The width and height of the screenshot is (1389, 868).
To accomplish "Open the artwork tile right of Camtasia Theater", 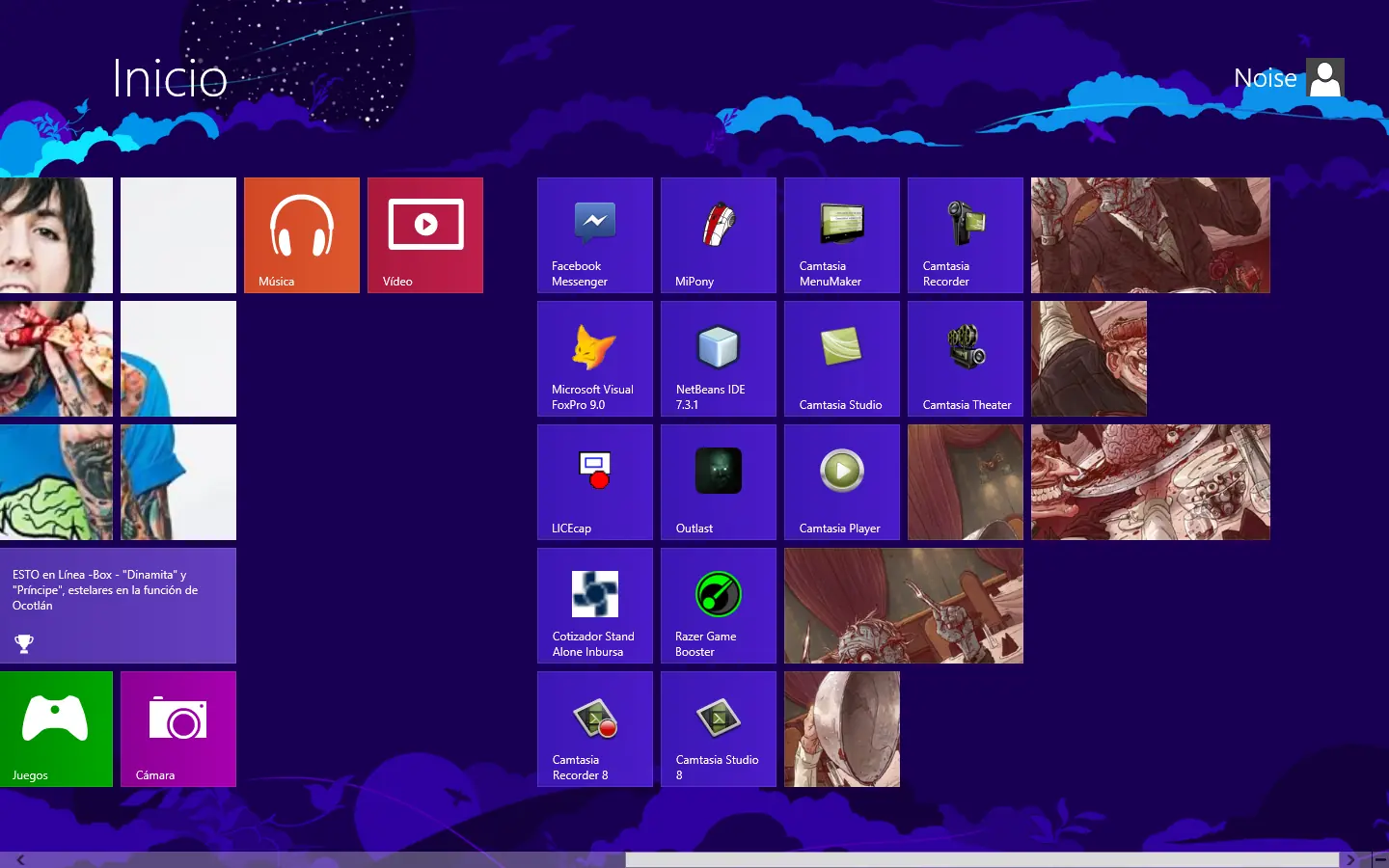I will point(1089,359).
